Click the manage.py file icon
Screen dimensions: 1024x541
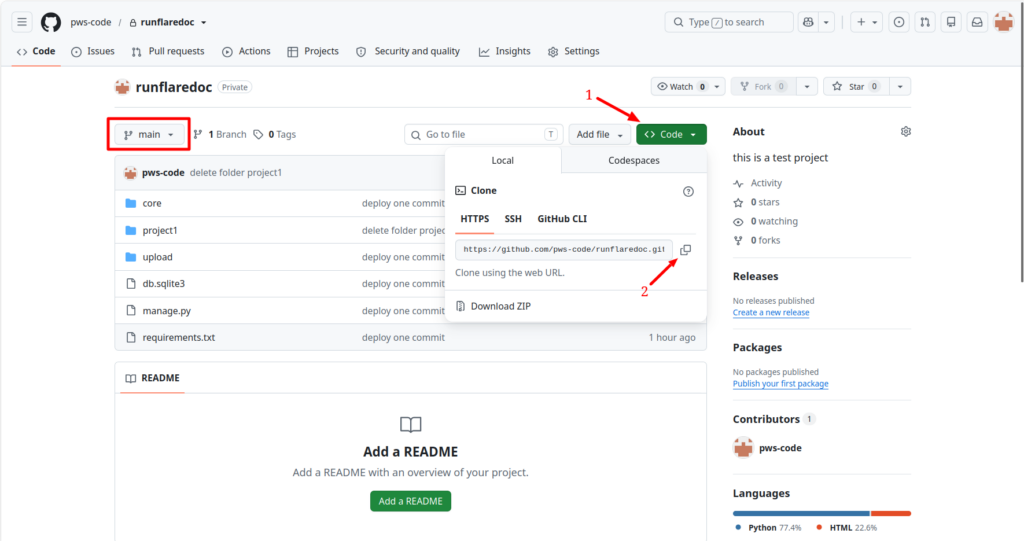tap(131, 310)
